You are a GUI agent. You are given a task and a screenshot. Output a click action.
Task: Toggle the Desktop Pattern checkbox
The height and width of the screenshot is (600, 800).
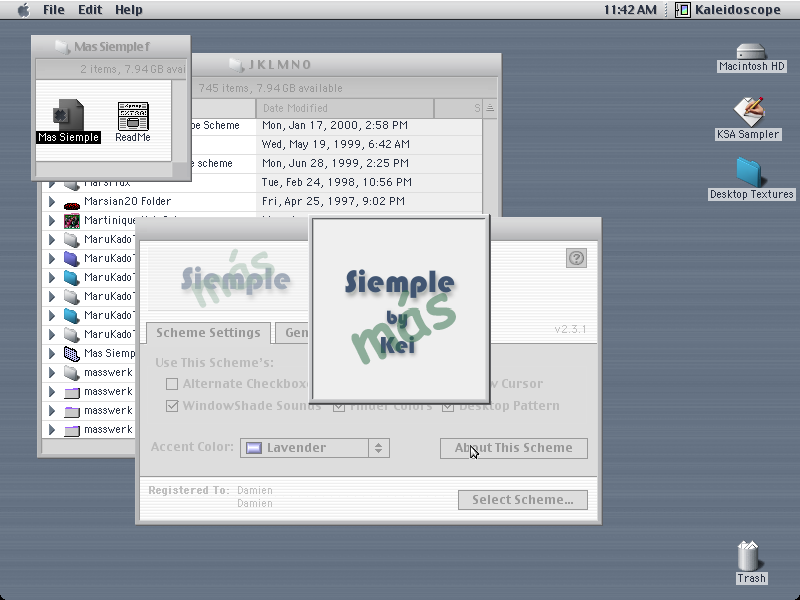coord(447,407)
